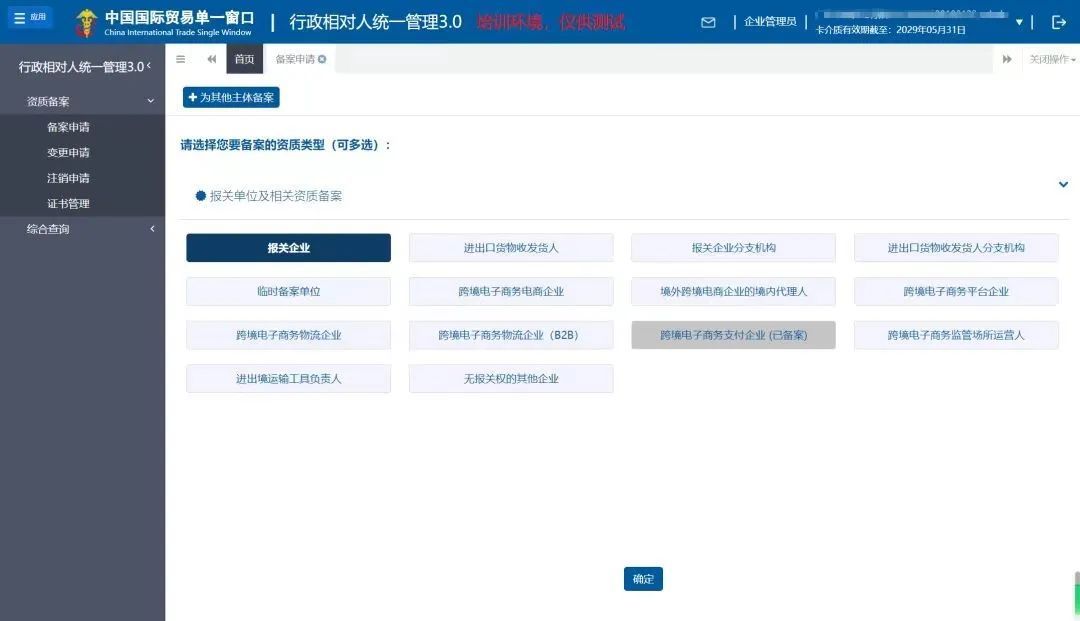
Task: Click the forward tabs right arrow
Action: 1007,59
